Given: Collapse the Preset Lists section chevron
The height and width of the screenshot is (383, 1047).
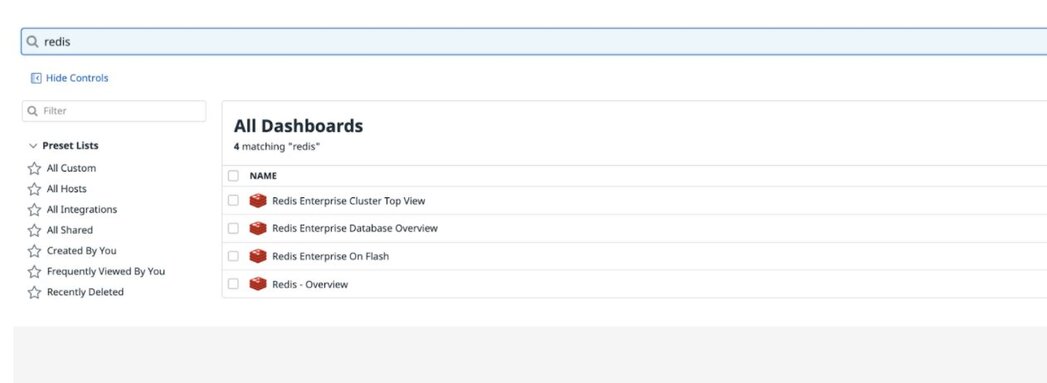Looking at the screenshot, I should 33,145.
